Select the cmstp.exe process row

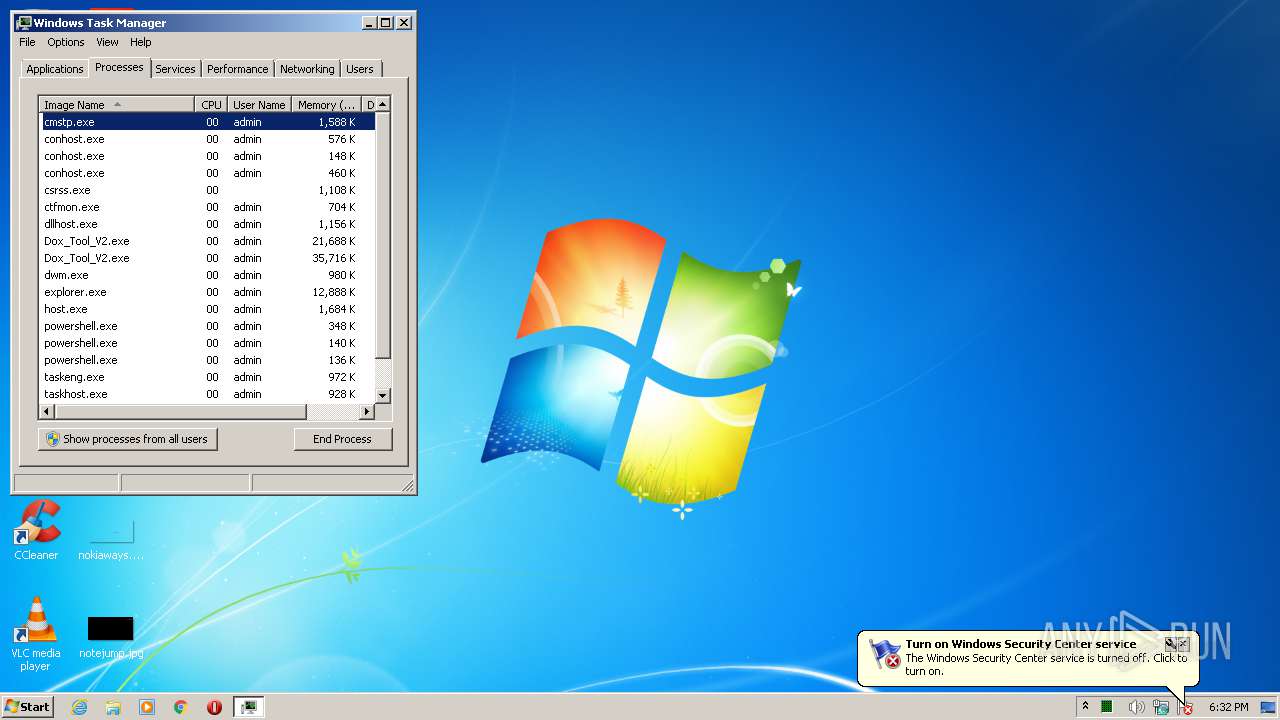[208, 122]
